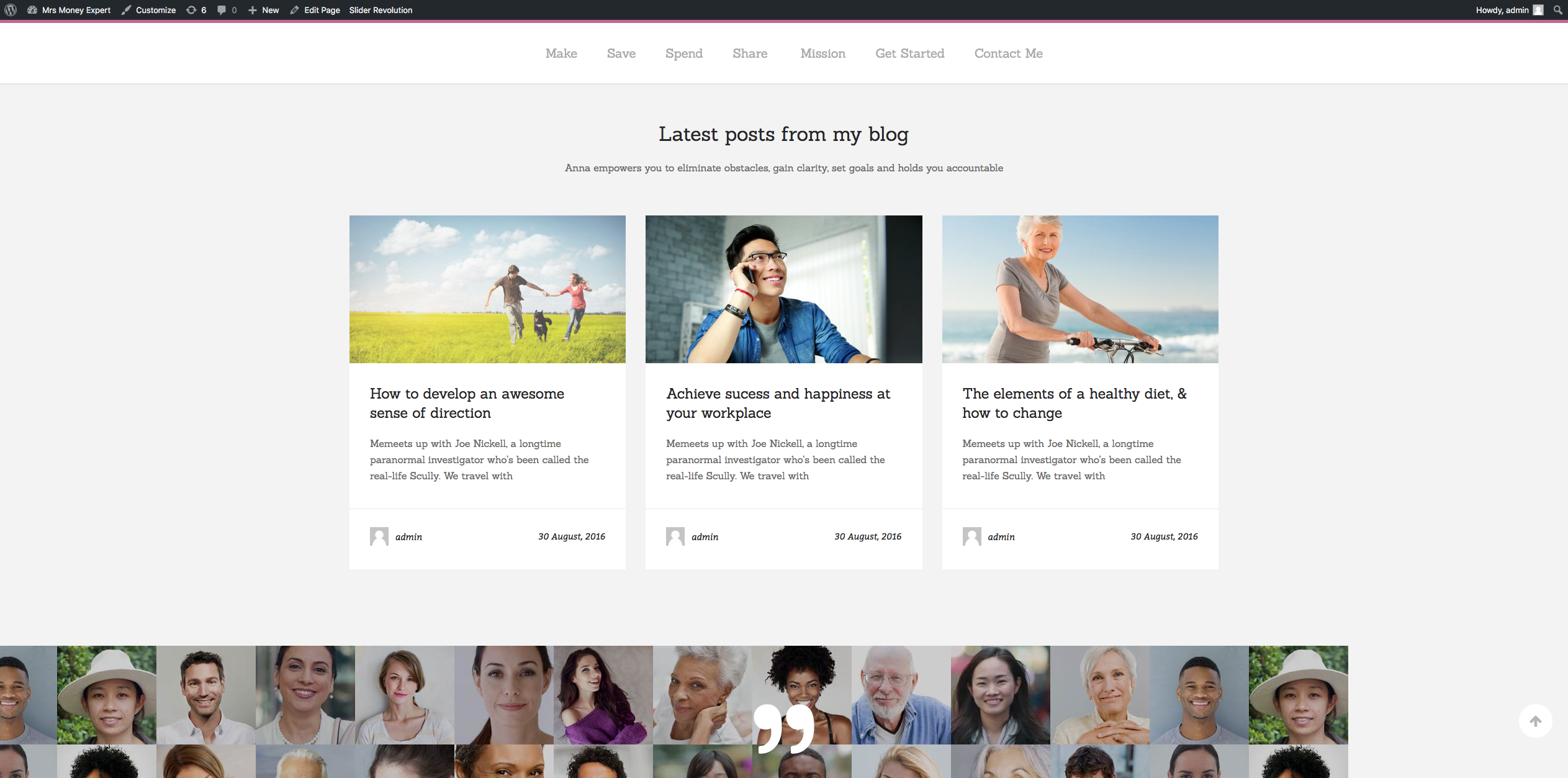This screenshot has height=778, width=1568.
Task: Click the 30 August, 2016 date on the sense of direction card
Action: (572, 536)
